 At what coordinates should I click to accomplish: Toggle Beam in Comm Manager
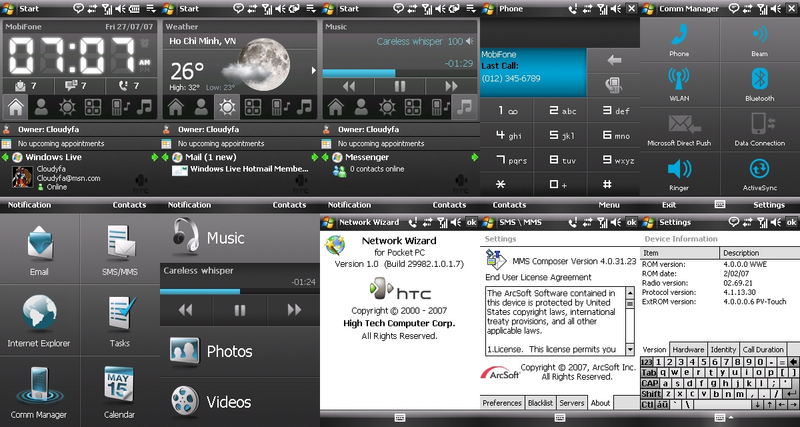tap(760, 40)
